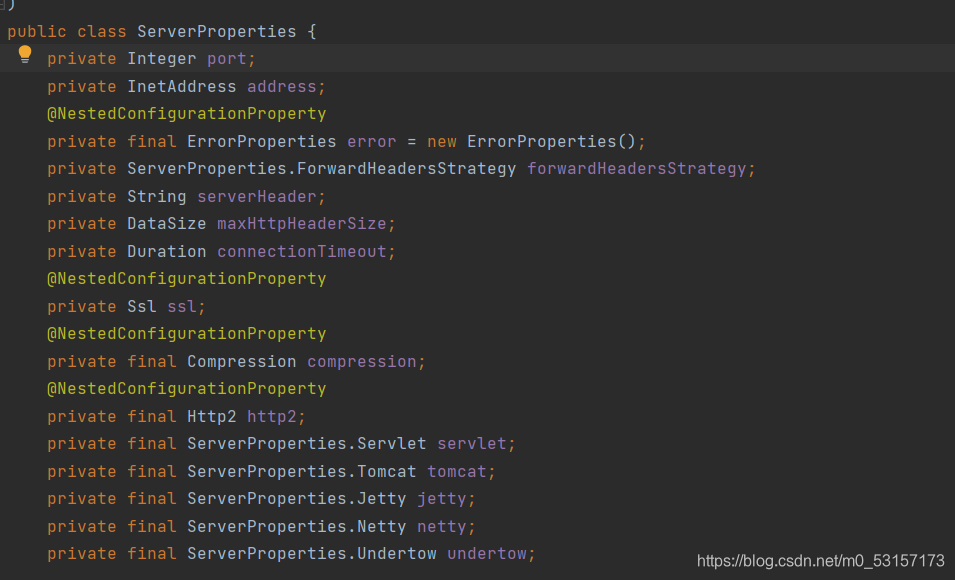Click the tomcat field name
955x580 pixels.
pos(456,472)
